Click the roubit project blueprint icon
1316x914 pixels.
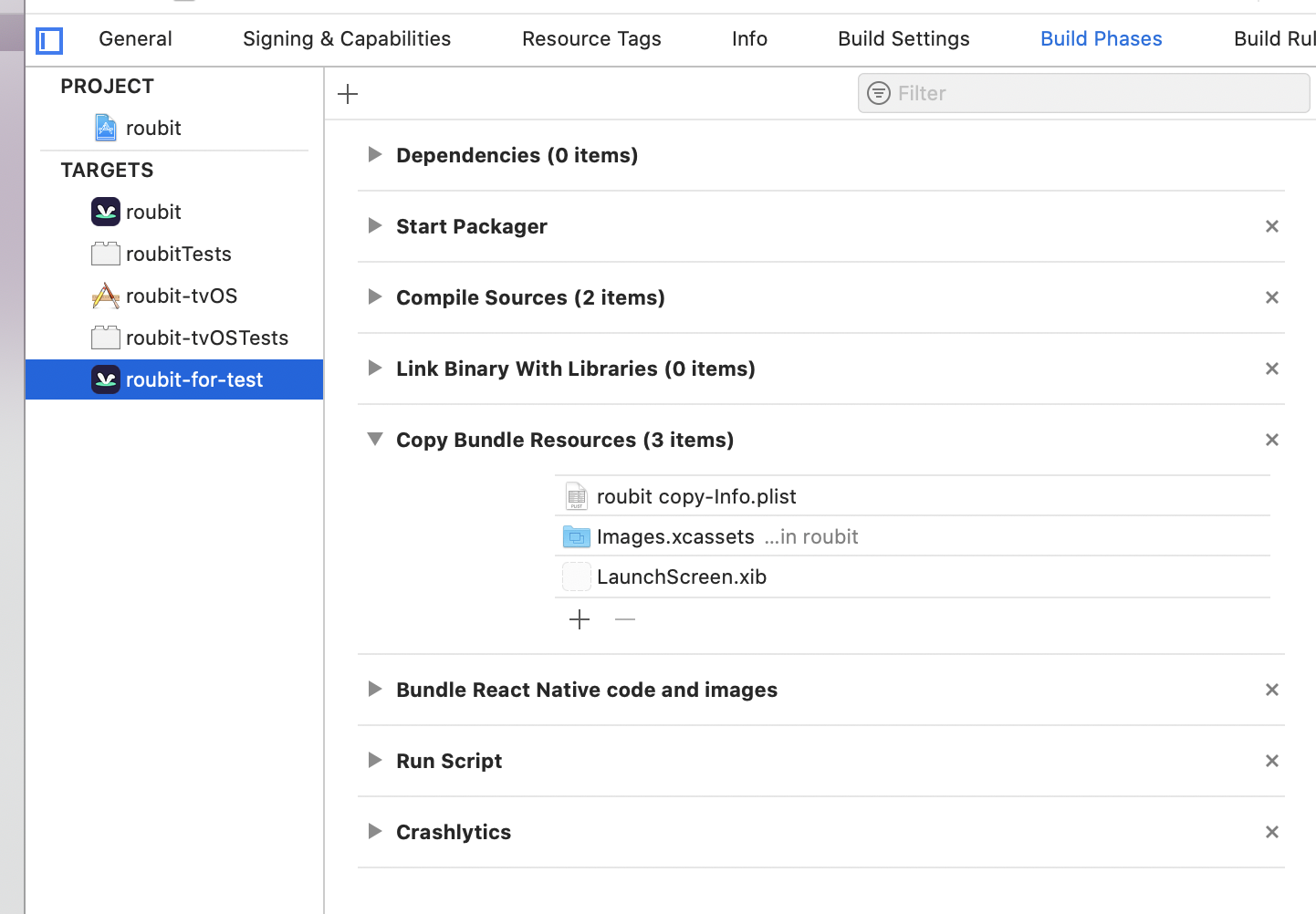coord(106,128)
